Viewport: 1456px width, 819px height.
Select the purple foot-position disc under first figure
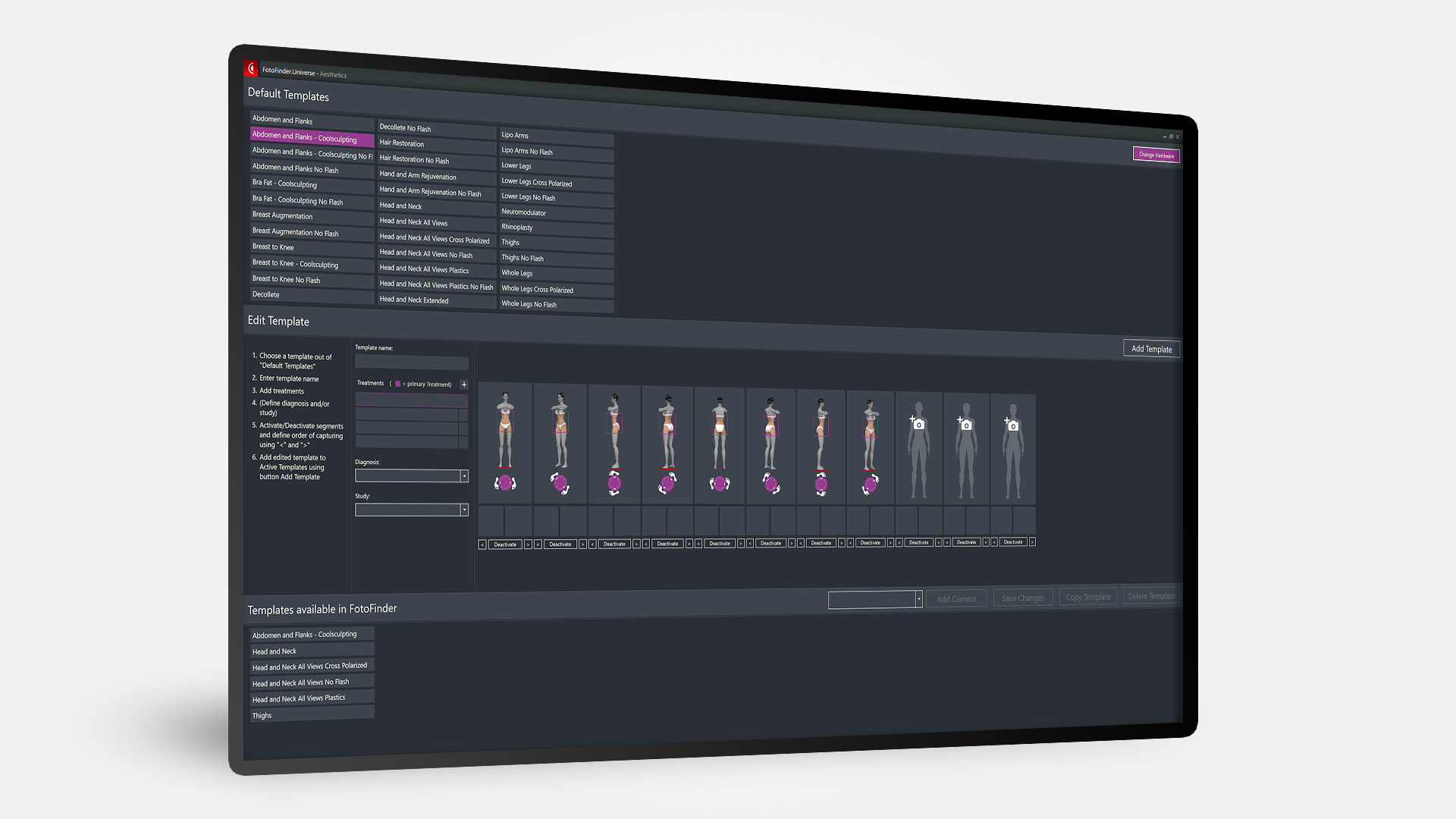coord(504,482)
